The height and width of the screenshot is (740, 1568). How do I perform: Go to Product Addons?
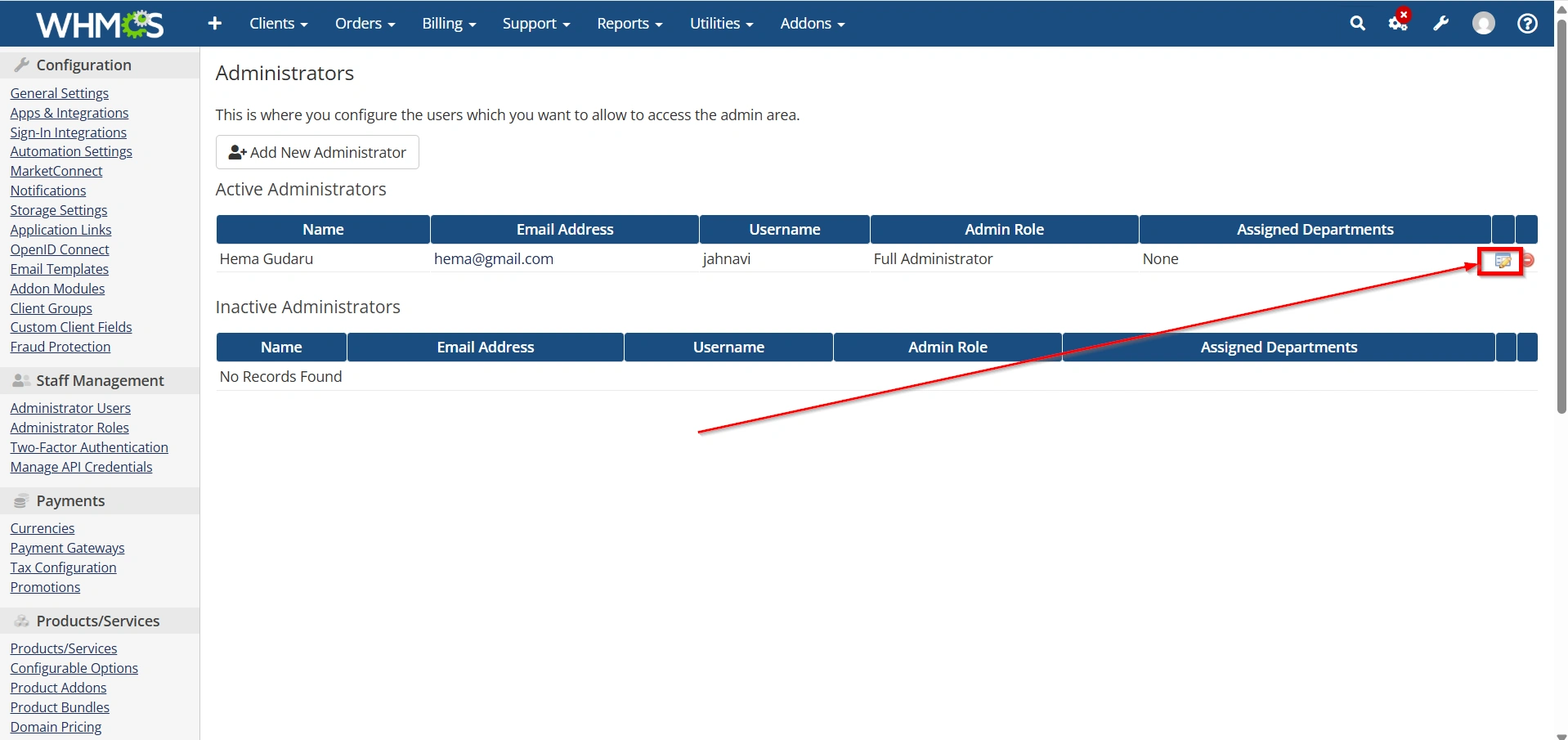coord(58,688)
